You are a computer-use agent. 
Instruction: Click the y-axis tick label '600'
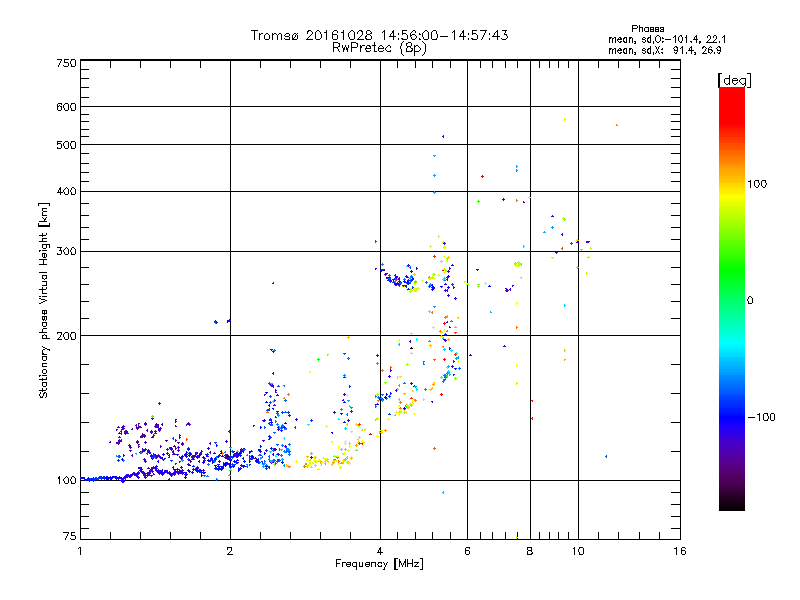pos(66,107)
